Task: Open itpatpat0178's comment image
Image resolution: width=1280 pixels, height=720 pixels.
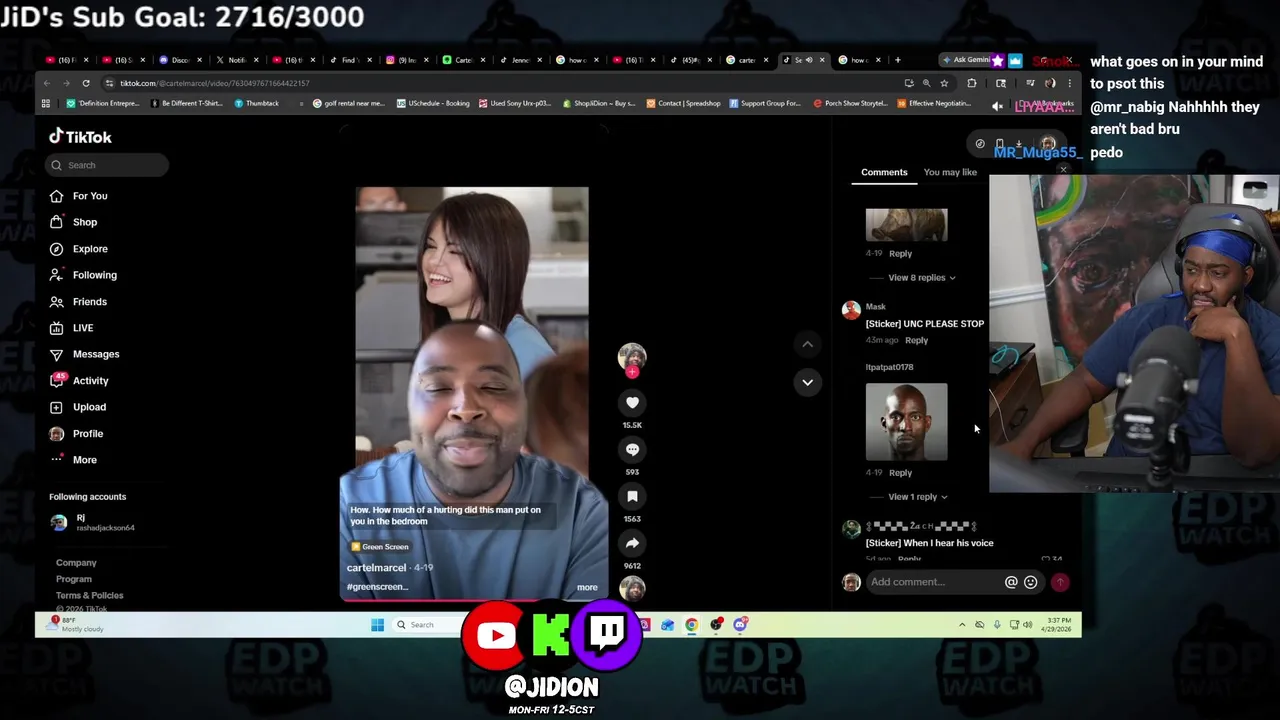Action: (906, 422)
